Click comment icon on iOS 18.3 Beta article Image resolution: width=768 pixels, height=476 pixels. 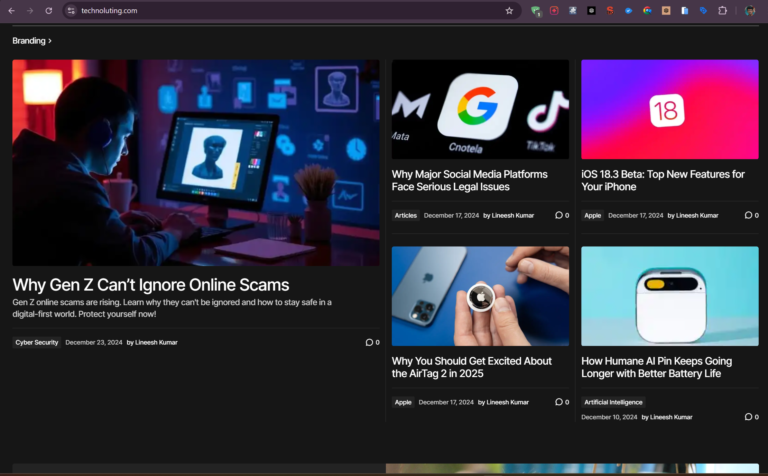748,215
